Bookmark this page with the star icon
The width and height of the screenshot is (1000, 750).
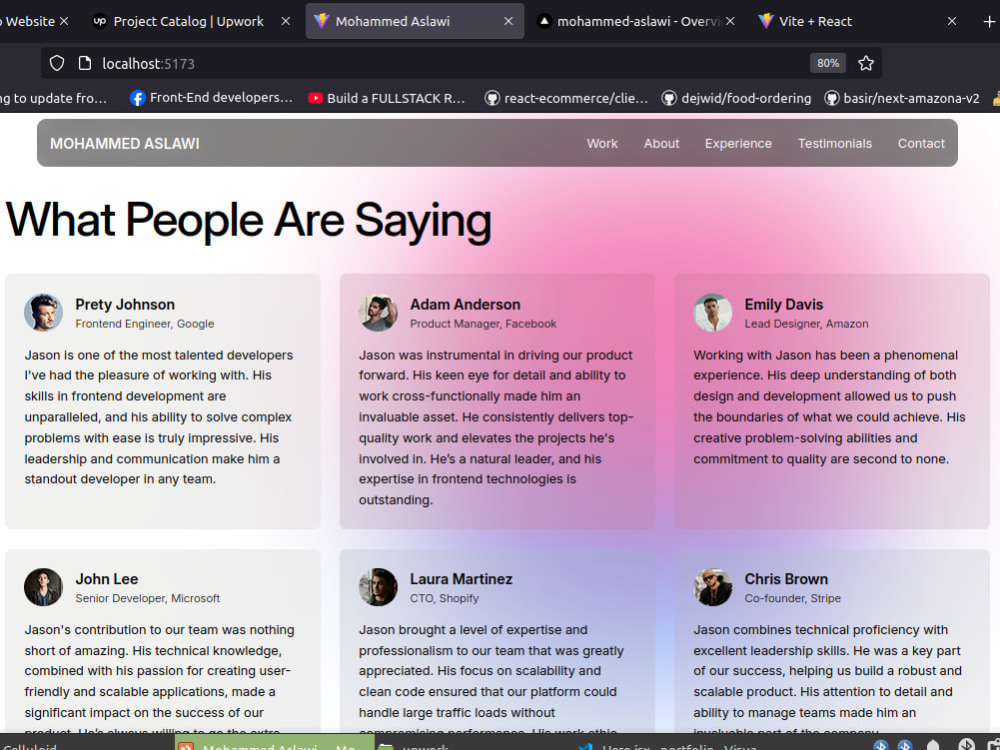(865, 63)
